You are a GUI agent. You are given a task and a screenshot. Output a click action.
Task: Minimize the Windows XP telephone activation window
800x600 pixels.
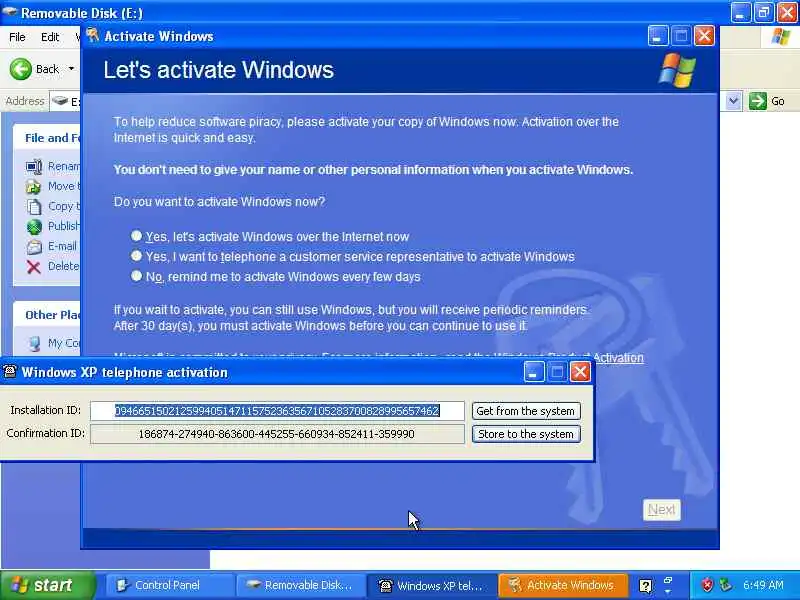click(x=534, y=372)
